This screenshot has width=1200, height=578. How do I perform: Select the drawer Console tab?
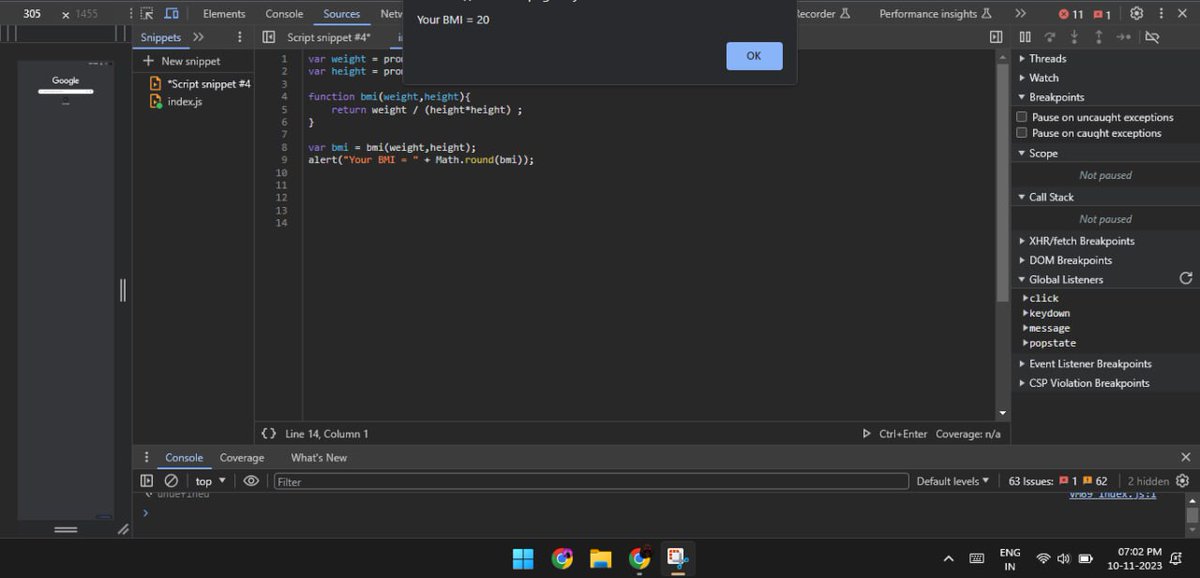click(x=184, y=458)
